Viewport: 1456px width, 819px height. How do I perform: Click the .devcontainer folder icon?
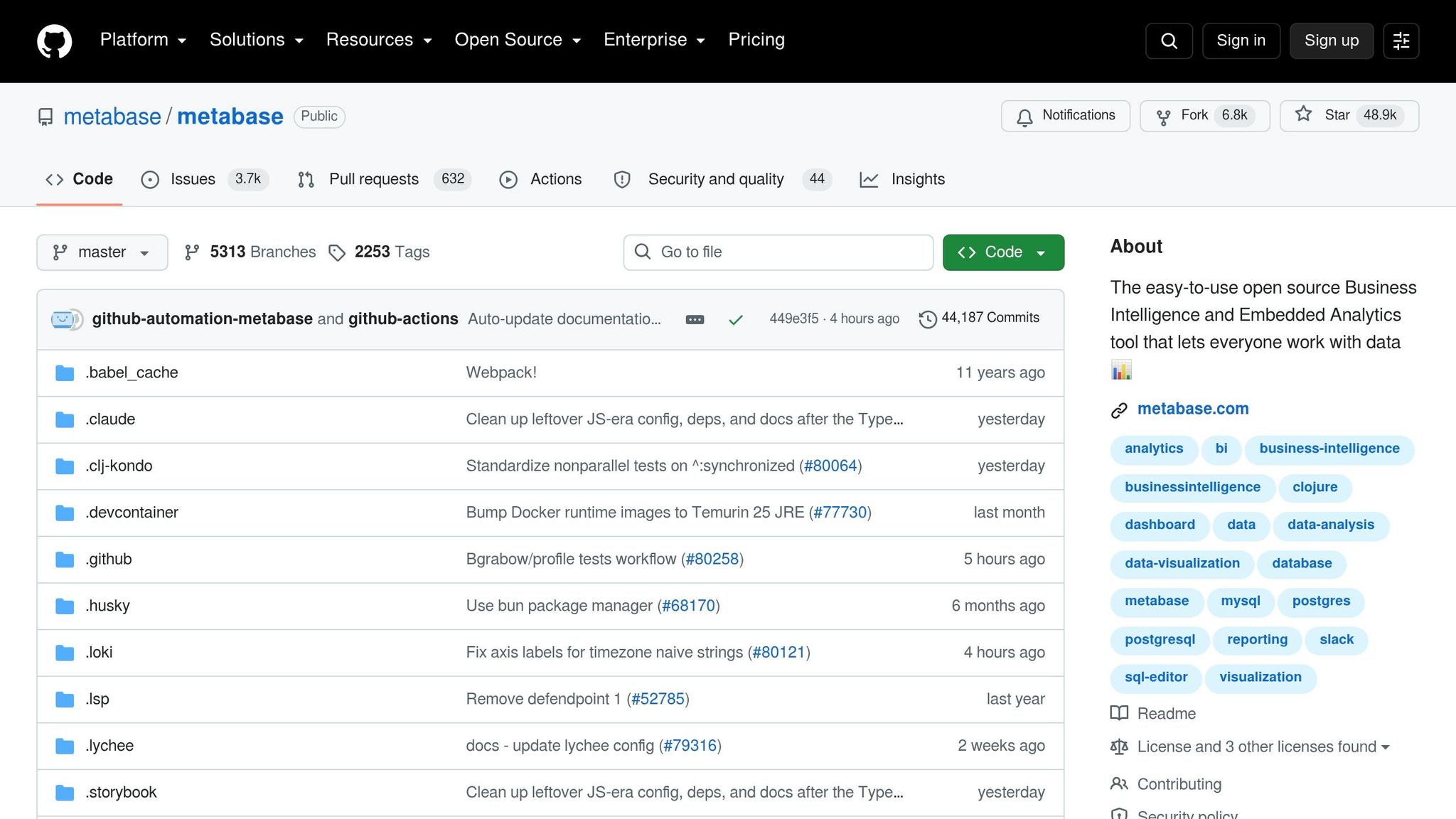coord(65,513)
